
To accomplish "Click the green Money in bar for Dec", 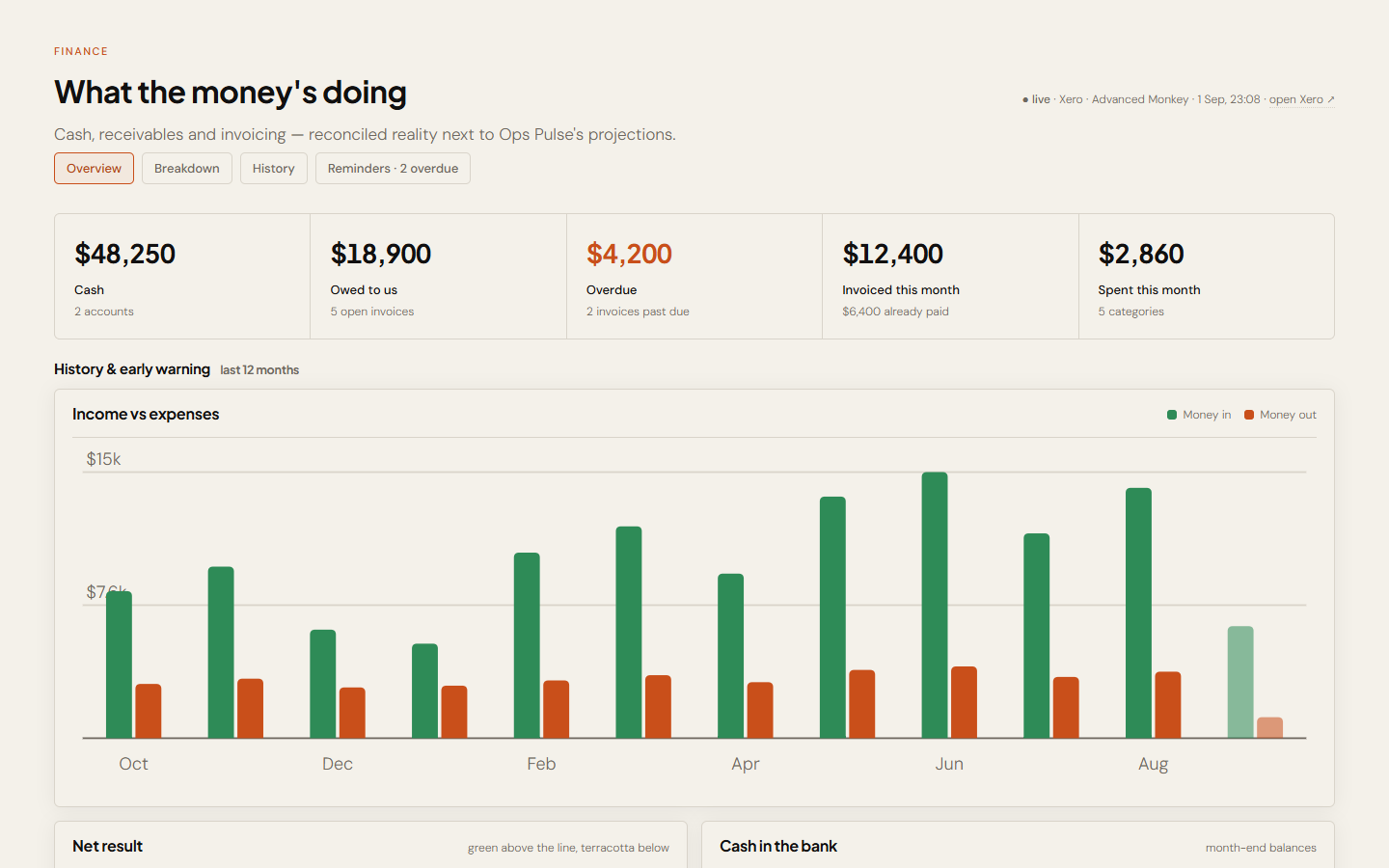I will [323, 684].
